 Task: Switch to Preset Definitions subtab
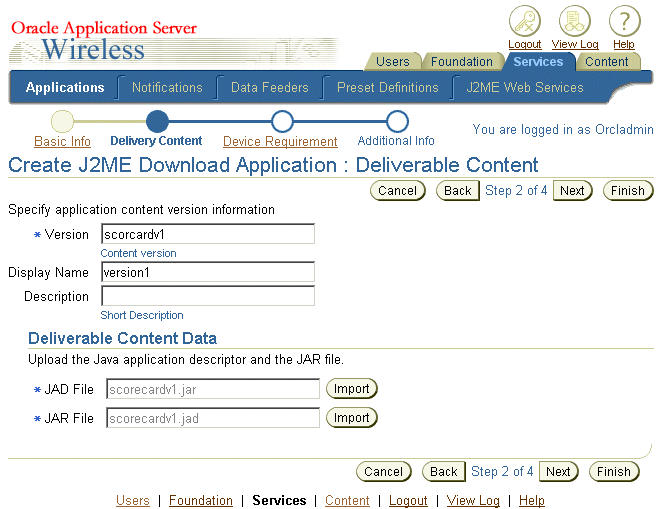(x=387, y=88)
